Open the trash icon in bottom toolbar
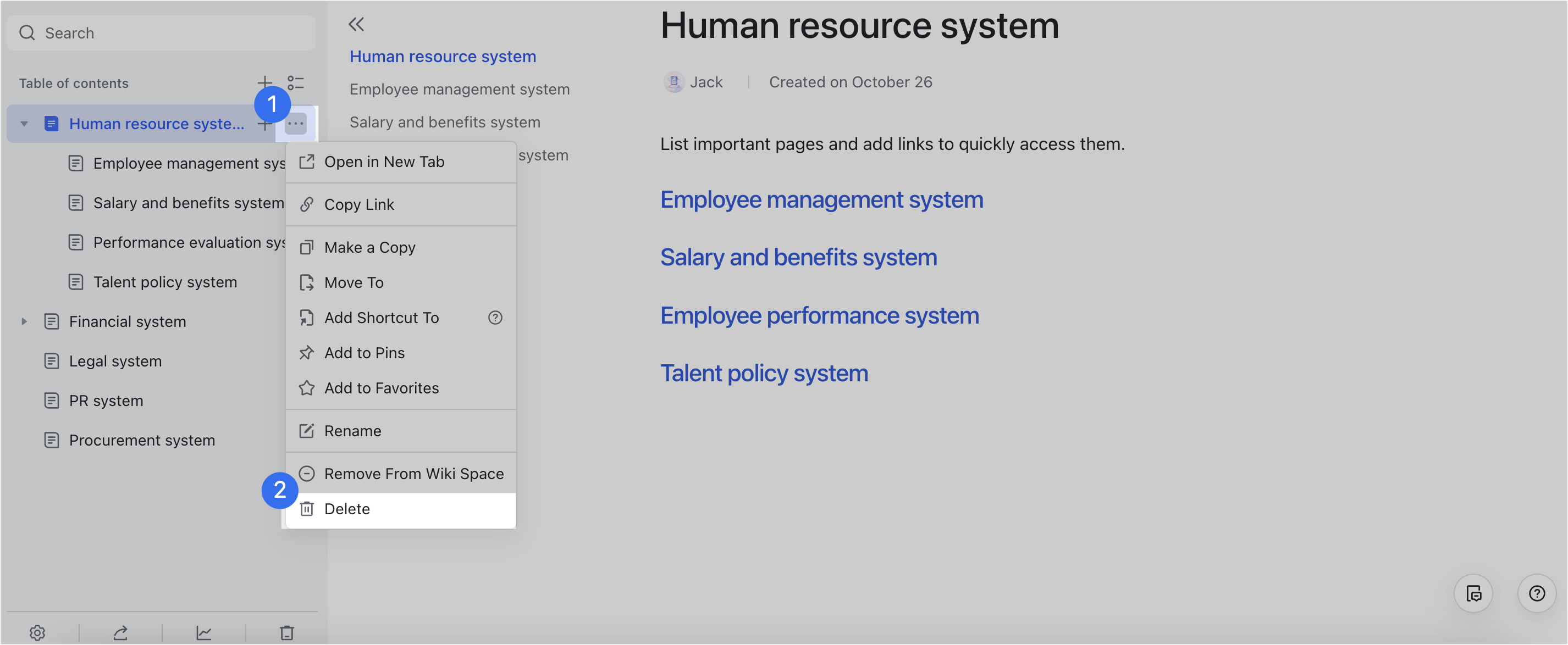This screenshot has width=1568, height=645. pyautogui.click(x=286, y=632)
